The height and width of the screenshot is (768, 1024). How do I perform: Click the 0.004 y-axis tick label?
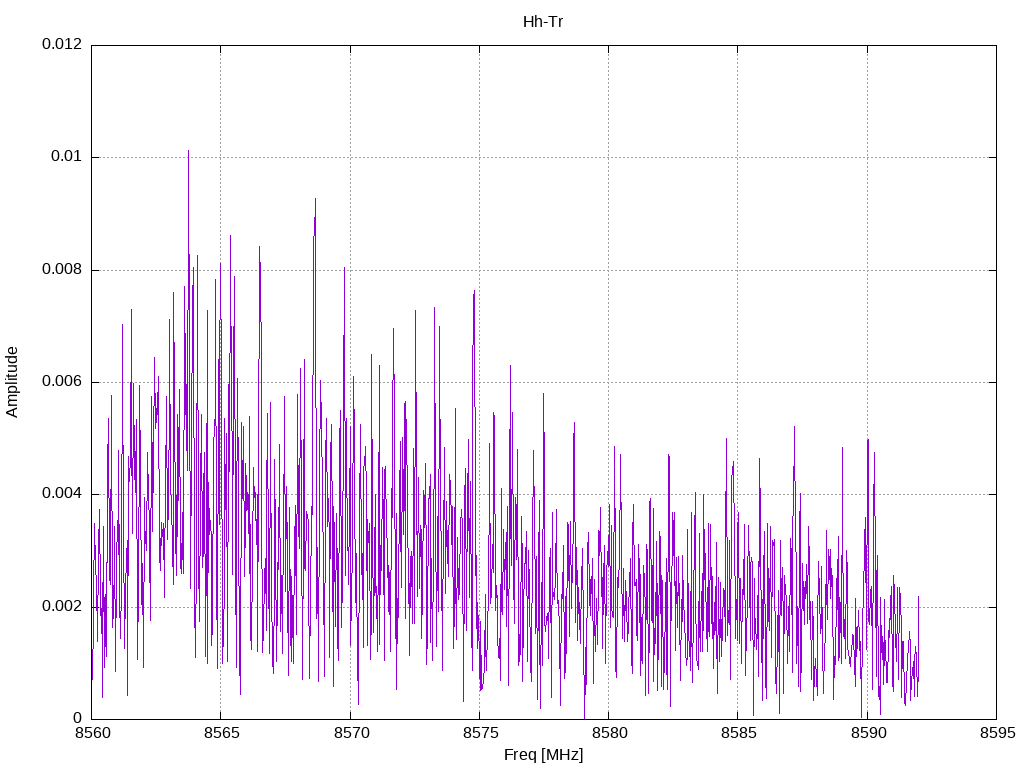[x=62, y=494]
